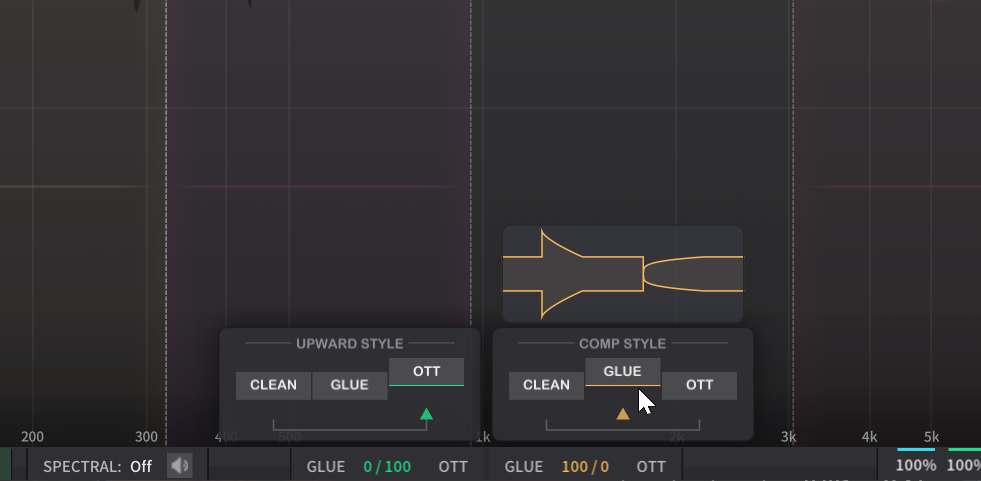
Task: Click the 100% value under the green bar
Action: (x=964, y=466)
